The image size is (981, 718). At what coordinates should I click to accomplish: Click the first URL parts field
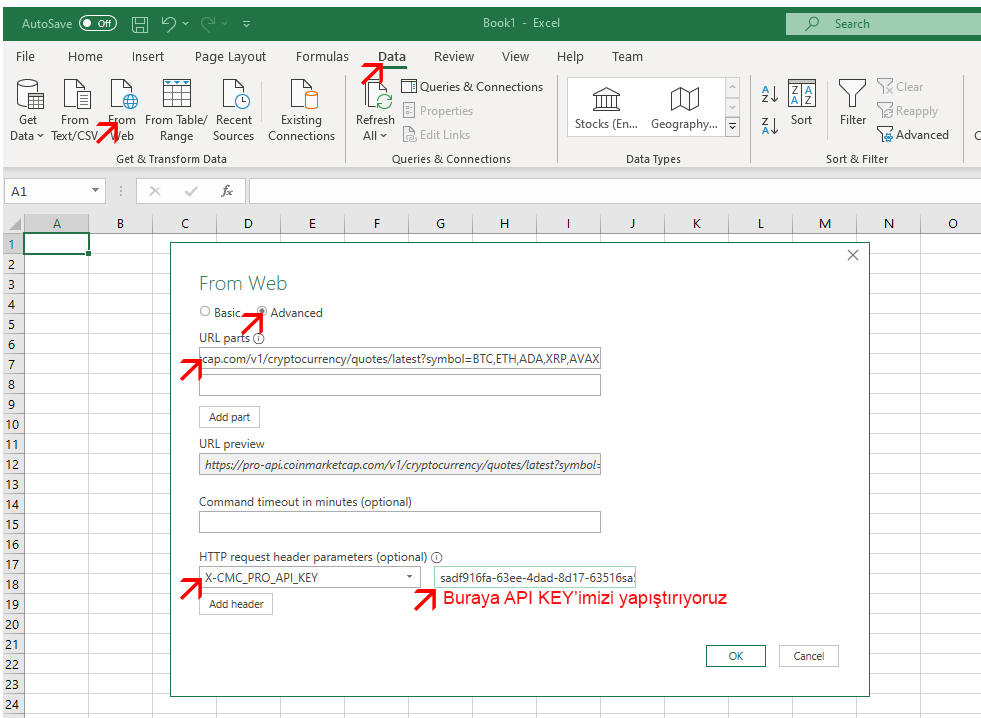400,358
